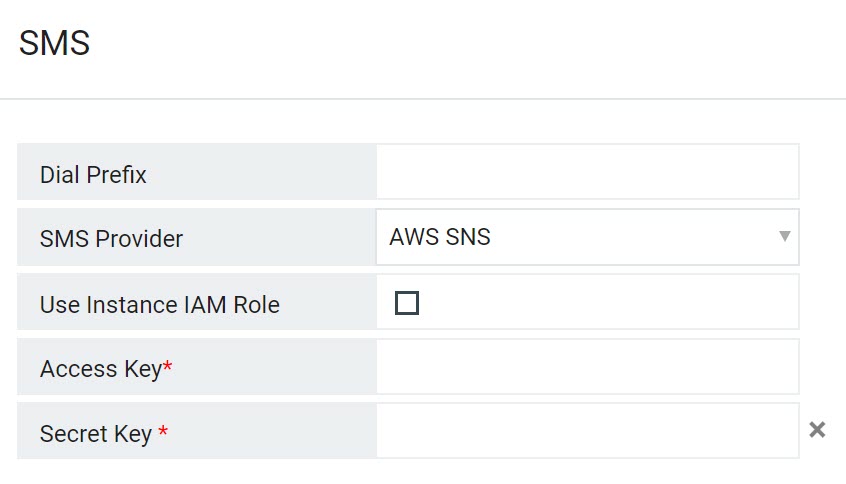The height and width of the screenshot is (484, 846).
Task: Click into the Access Key field
Action: pyautogui.click(x=587, y=367)
